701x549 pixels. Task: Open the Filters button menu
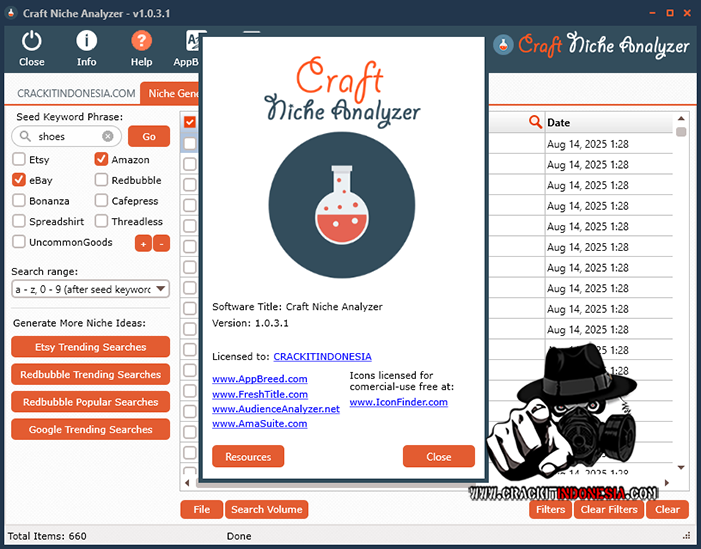point(550,509)
